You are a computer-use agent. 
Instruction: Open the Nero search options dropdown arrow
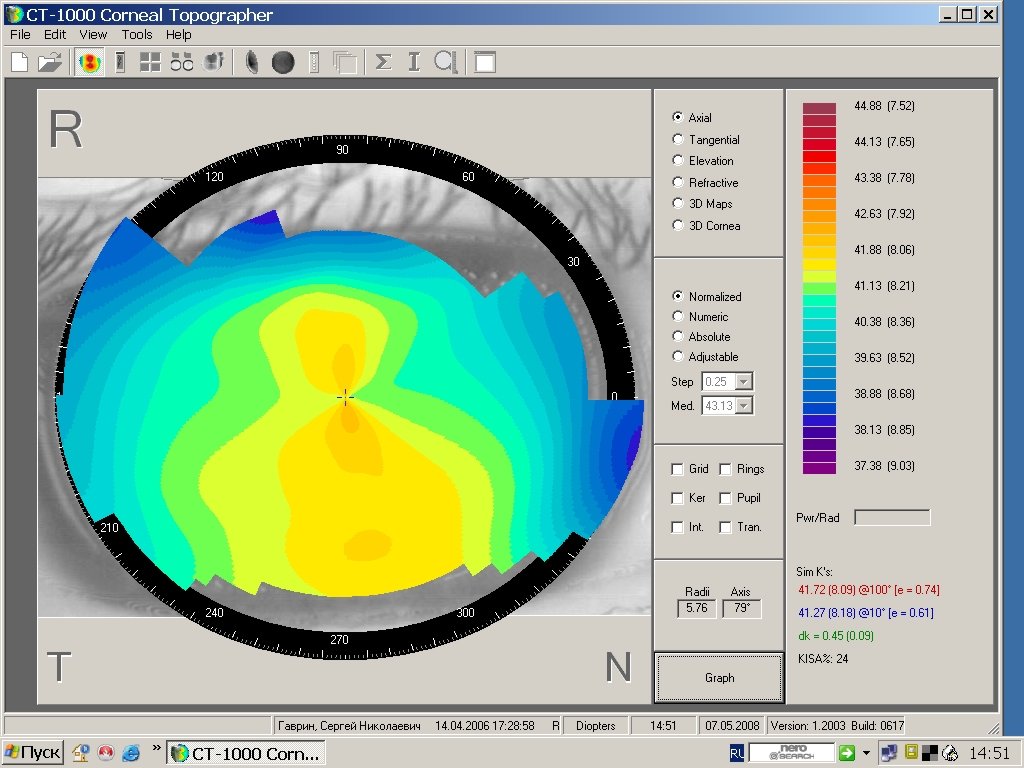click(866, 754)
